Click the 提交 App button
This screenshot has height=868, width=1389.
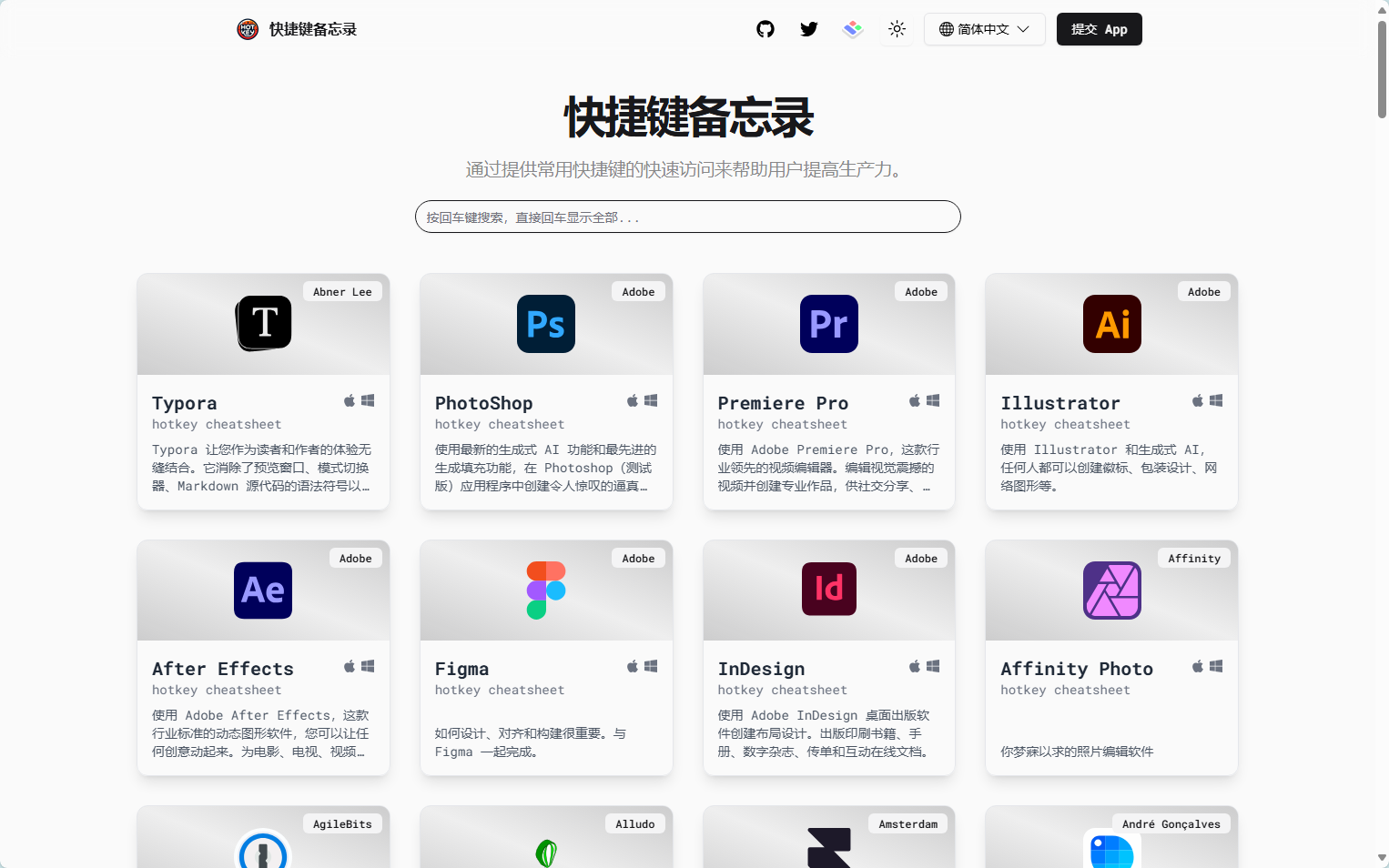coord(1099,29)
